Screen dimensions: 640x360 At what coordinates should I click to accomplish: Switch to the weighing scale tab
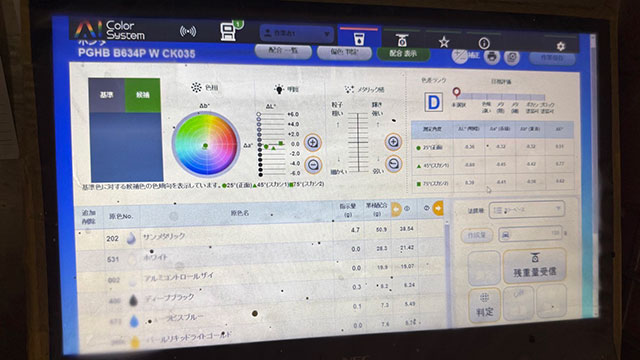(402, 40)
